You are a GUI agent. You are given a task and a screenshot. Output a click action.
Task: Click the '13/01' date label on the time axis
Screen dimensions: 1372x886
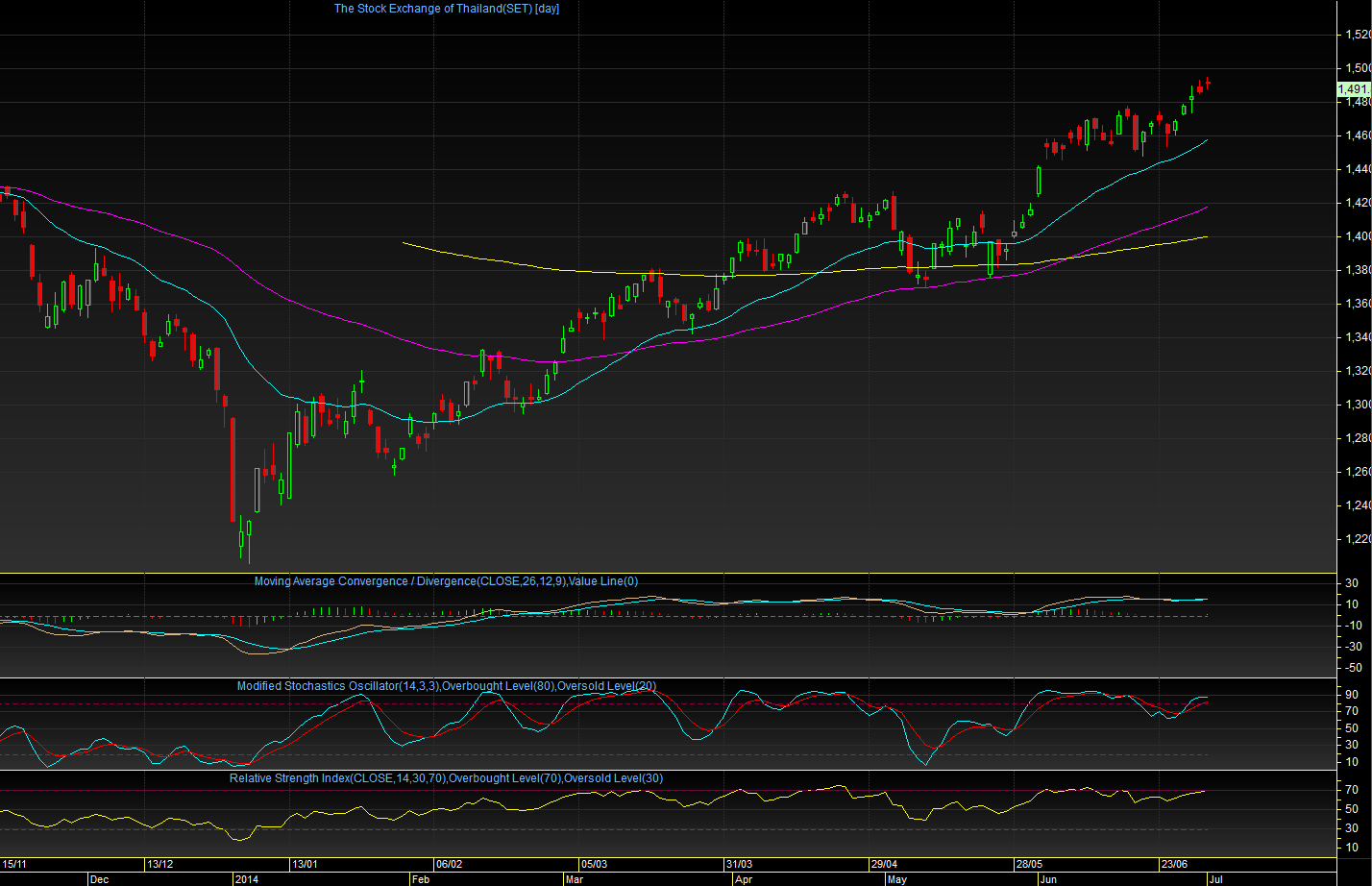tap(306, 863)
